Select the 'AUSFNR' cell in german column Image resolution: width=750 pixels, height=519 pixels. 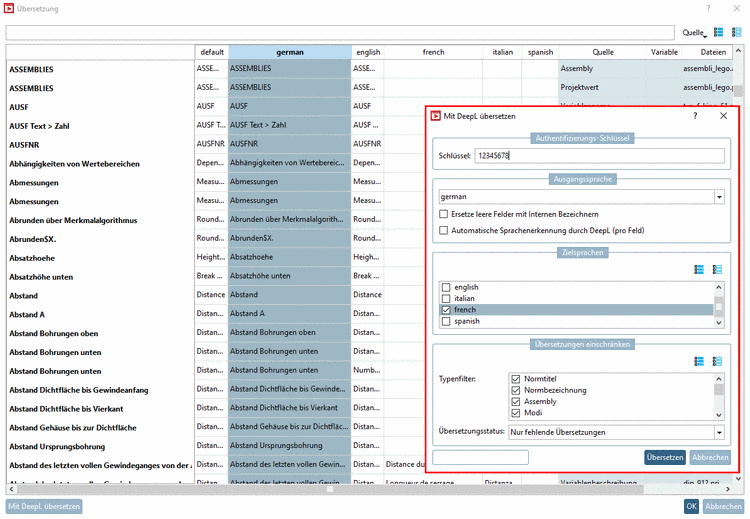click(289, 144)
